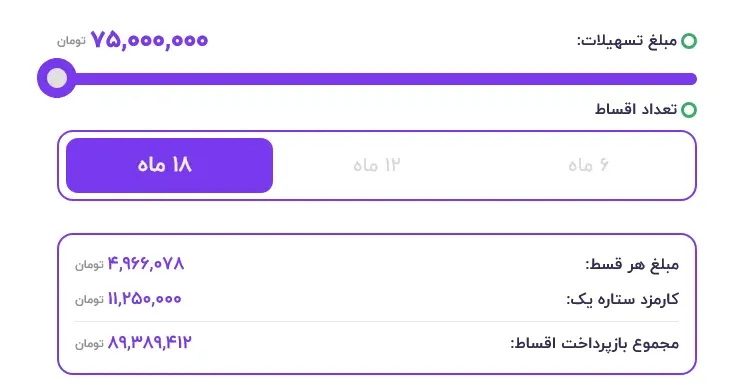Image resolution: width=733 pixels, height=389 pixels.
Task: Click the loan amount slider handle
Action: (57, 78)
